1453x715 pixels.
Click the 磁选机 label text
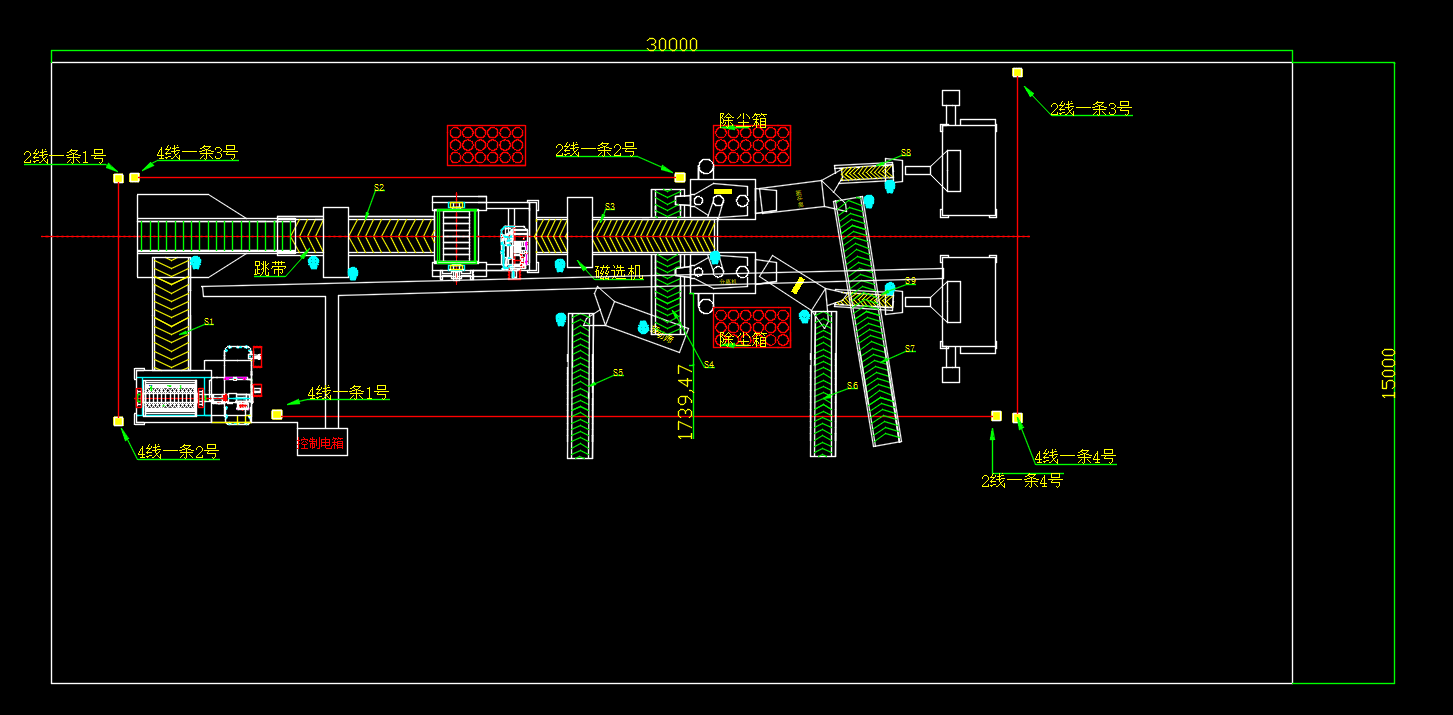coord(618,272)
